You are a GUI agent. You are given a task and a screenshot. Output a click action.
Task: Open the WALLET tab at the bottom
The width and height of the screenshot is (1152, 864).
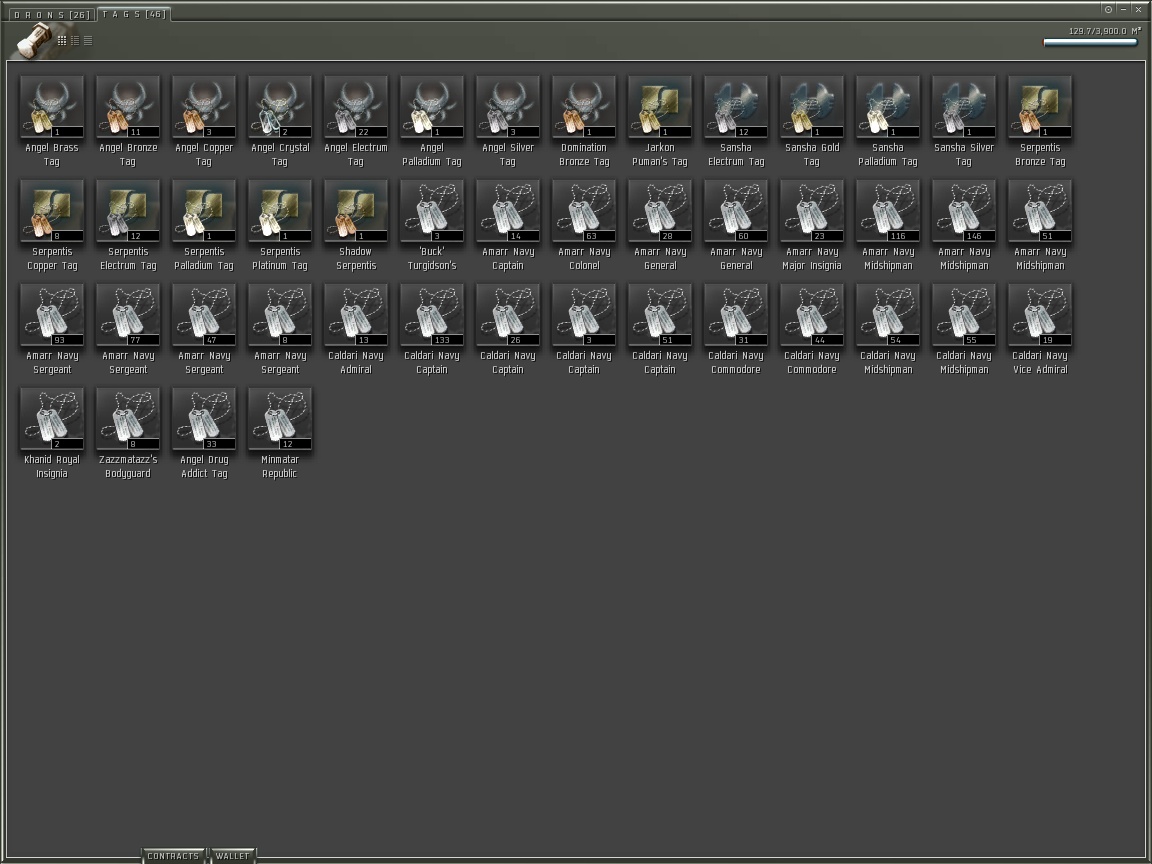(232, 856)
